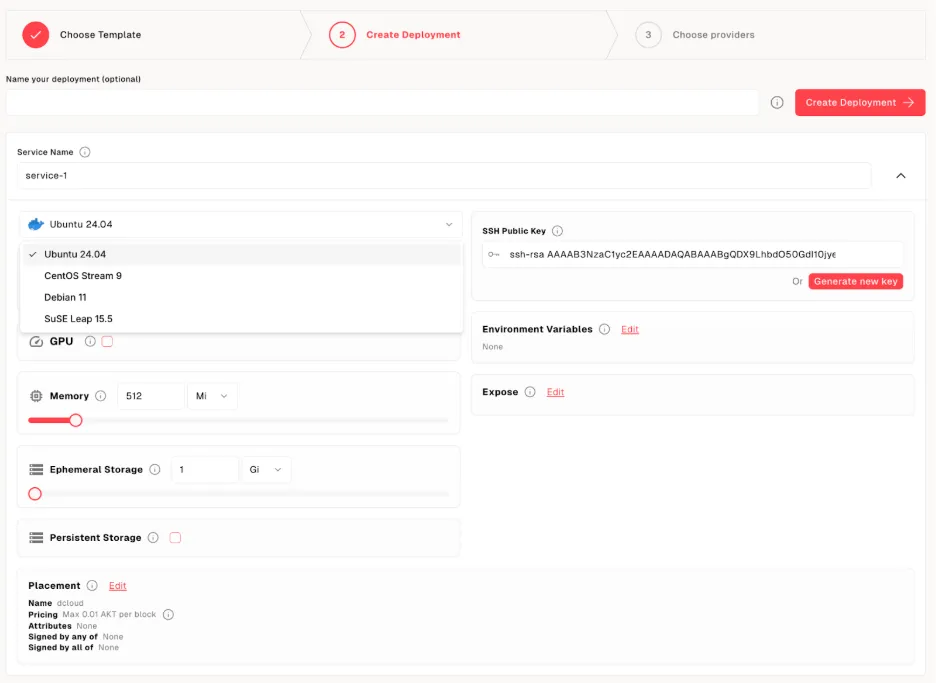936x683 pixels.
Task: Click info icon next to Environment Variables
Action: [x=604, y=329]
